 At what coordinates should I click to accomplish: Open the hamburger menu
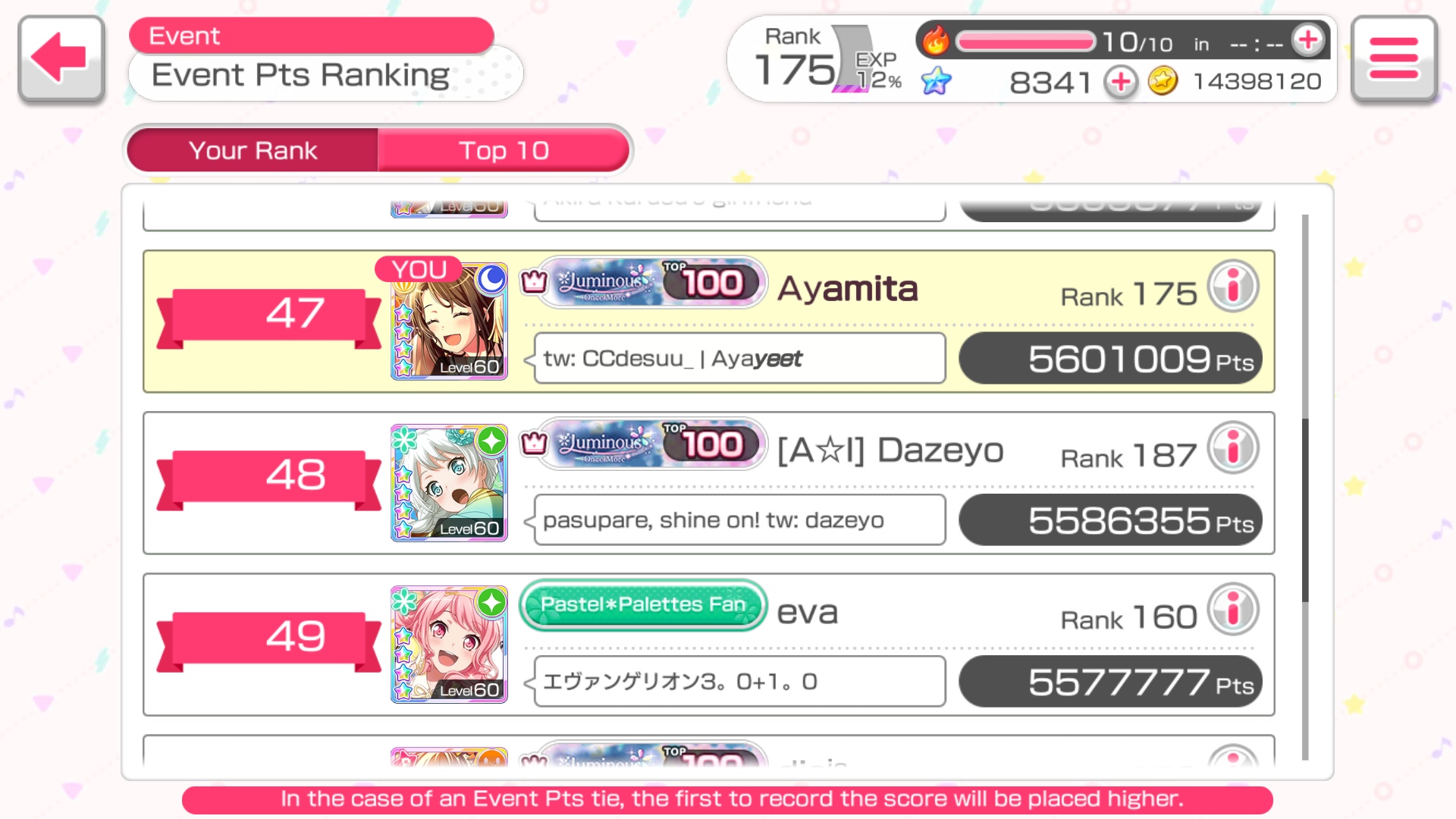point(1394,58)
